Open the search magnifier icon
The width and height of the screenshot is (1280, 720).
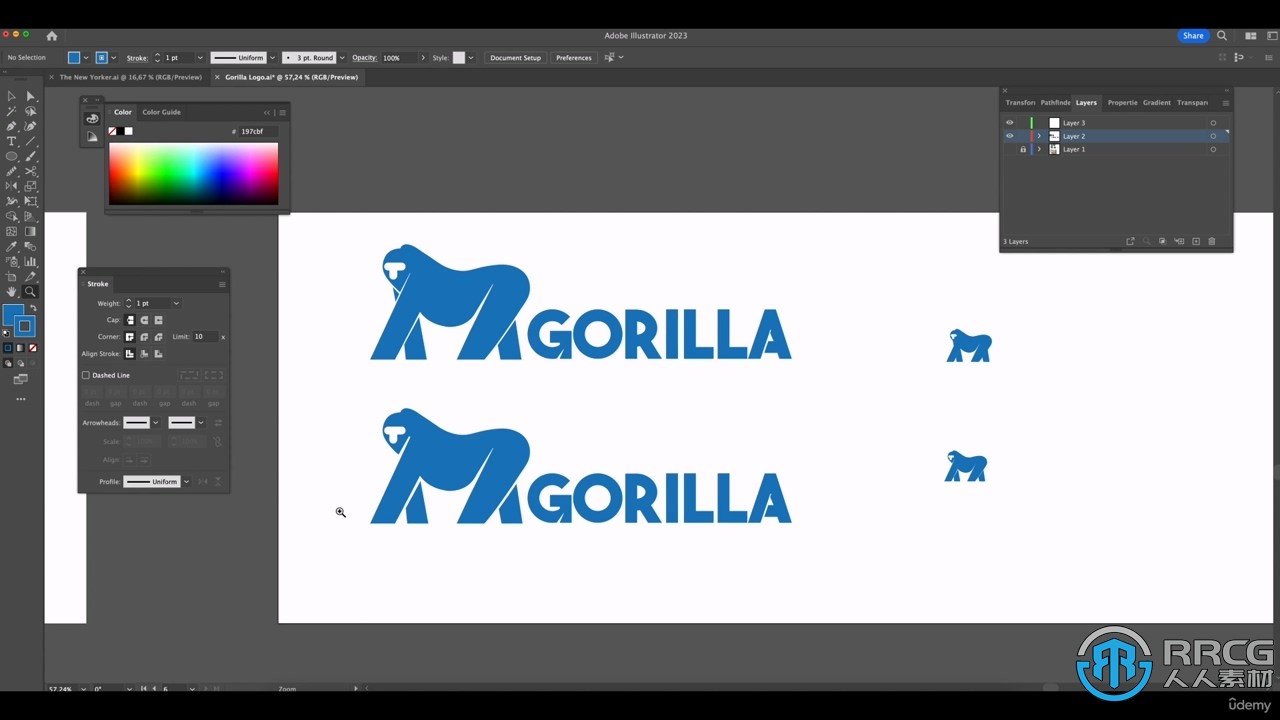pos(1222,36)
